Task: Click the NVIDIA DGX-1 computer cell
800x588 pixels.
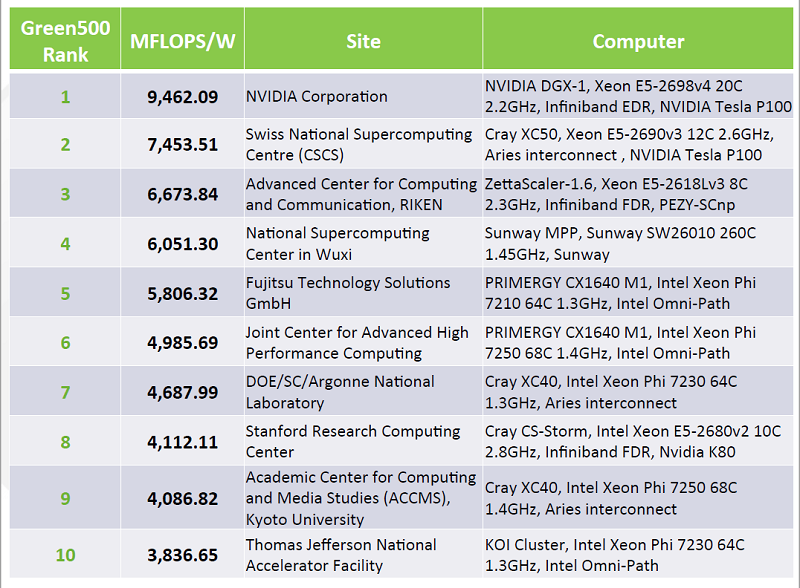Action: click(638, 96)
